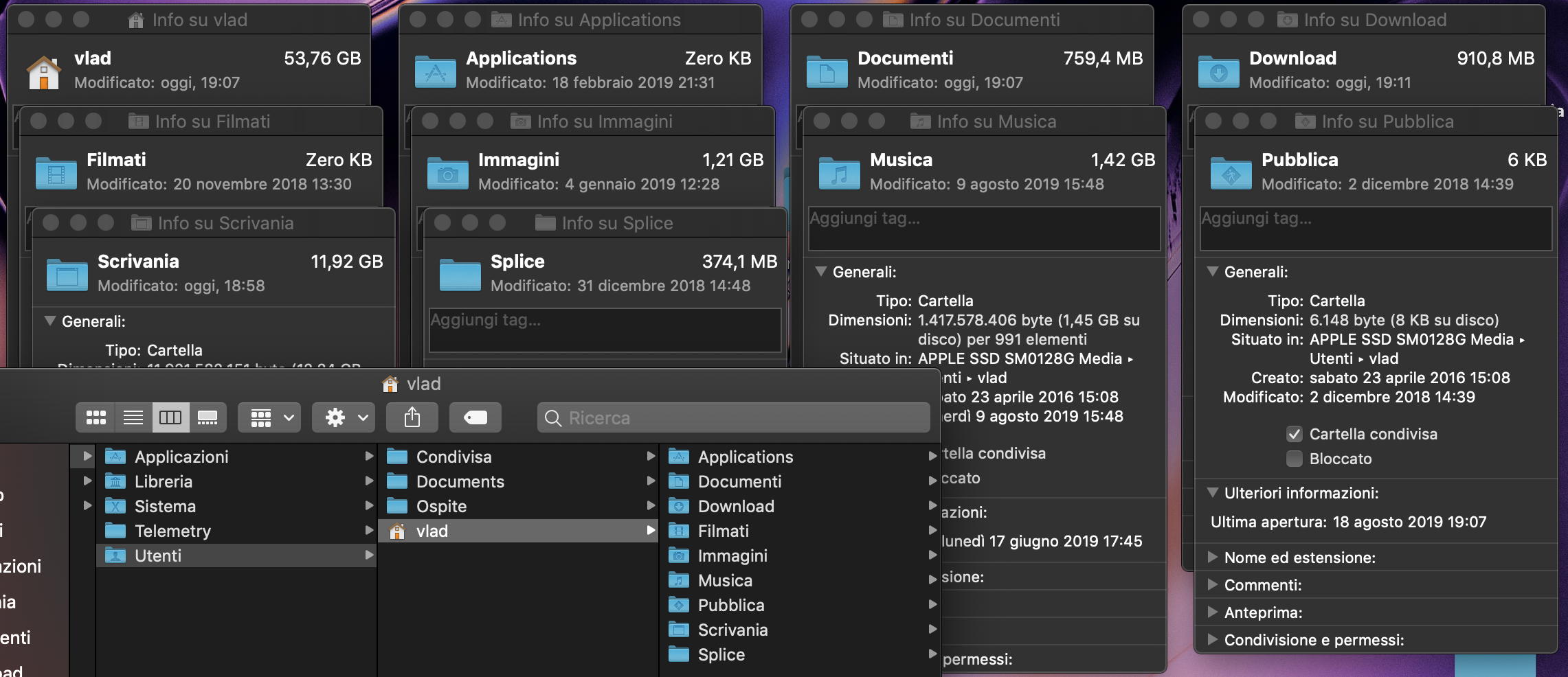The image size is (1568, 677).
Task: Click the Aggiungi tag field in Musica info
Action: point(984,228)
